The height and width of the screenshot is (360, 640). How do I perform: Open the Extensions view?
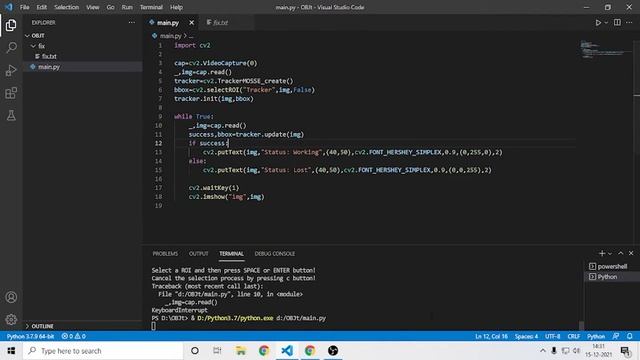(11, 93)
